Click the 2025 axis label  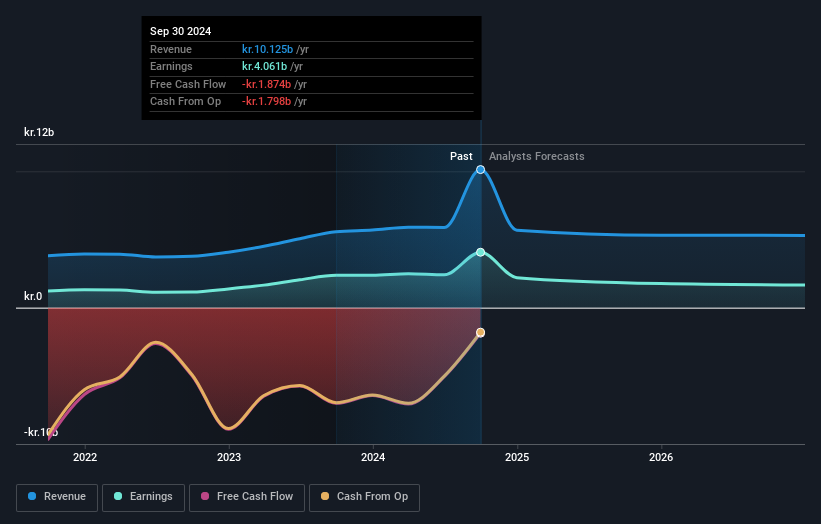pyautogui.click(x=517, y=457)
